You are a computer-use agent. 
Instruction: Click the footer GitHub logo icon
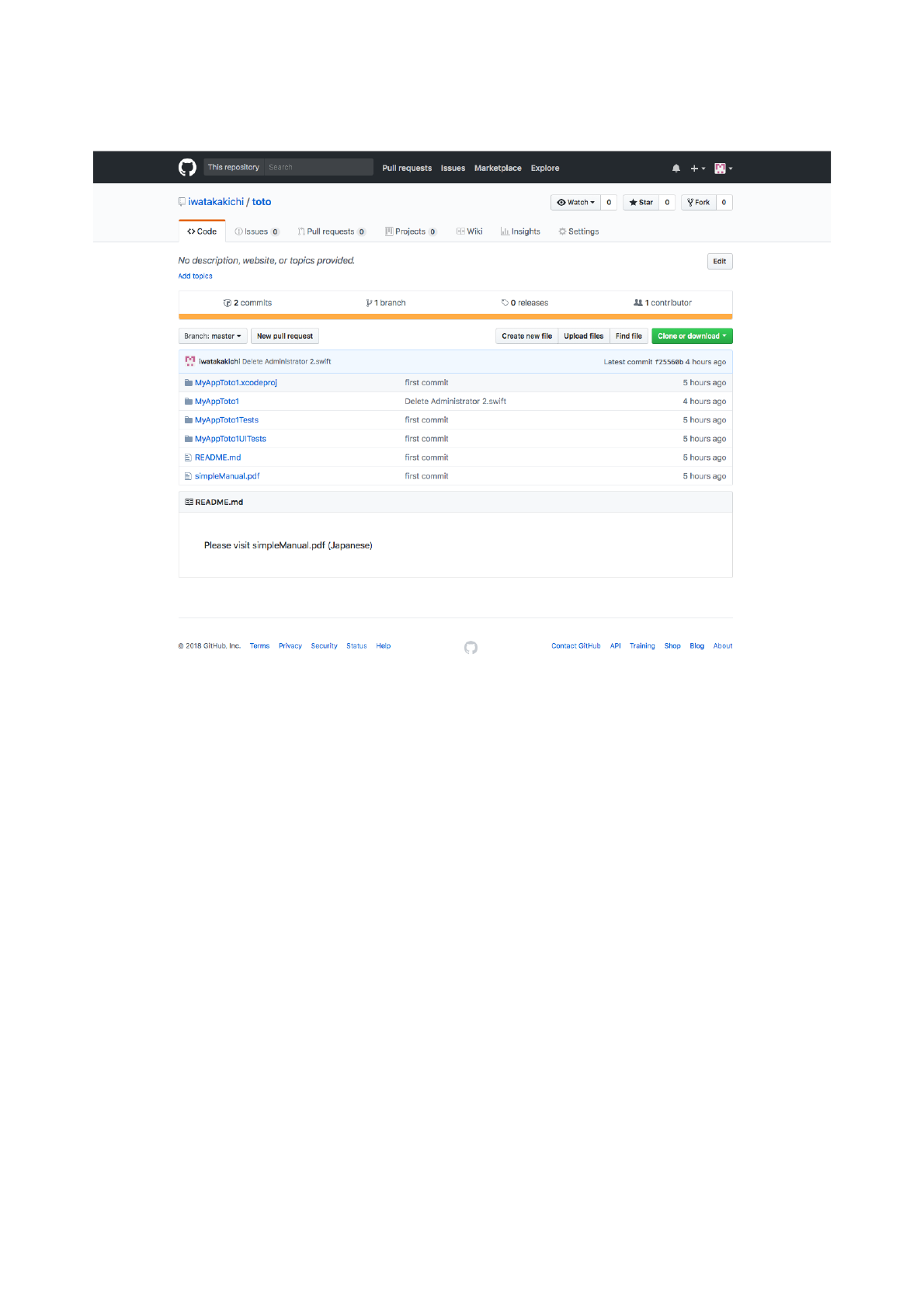(471, 648)
